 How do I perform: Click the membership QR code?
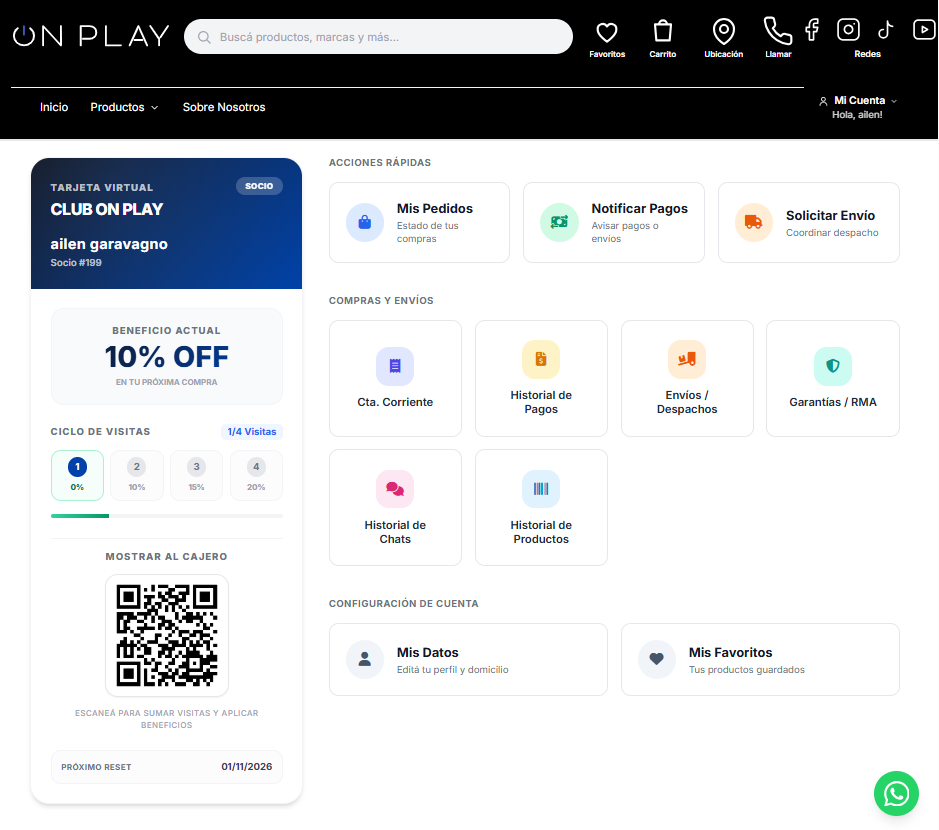coord(166,635)
